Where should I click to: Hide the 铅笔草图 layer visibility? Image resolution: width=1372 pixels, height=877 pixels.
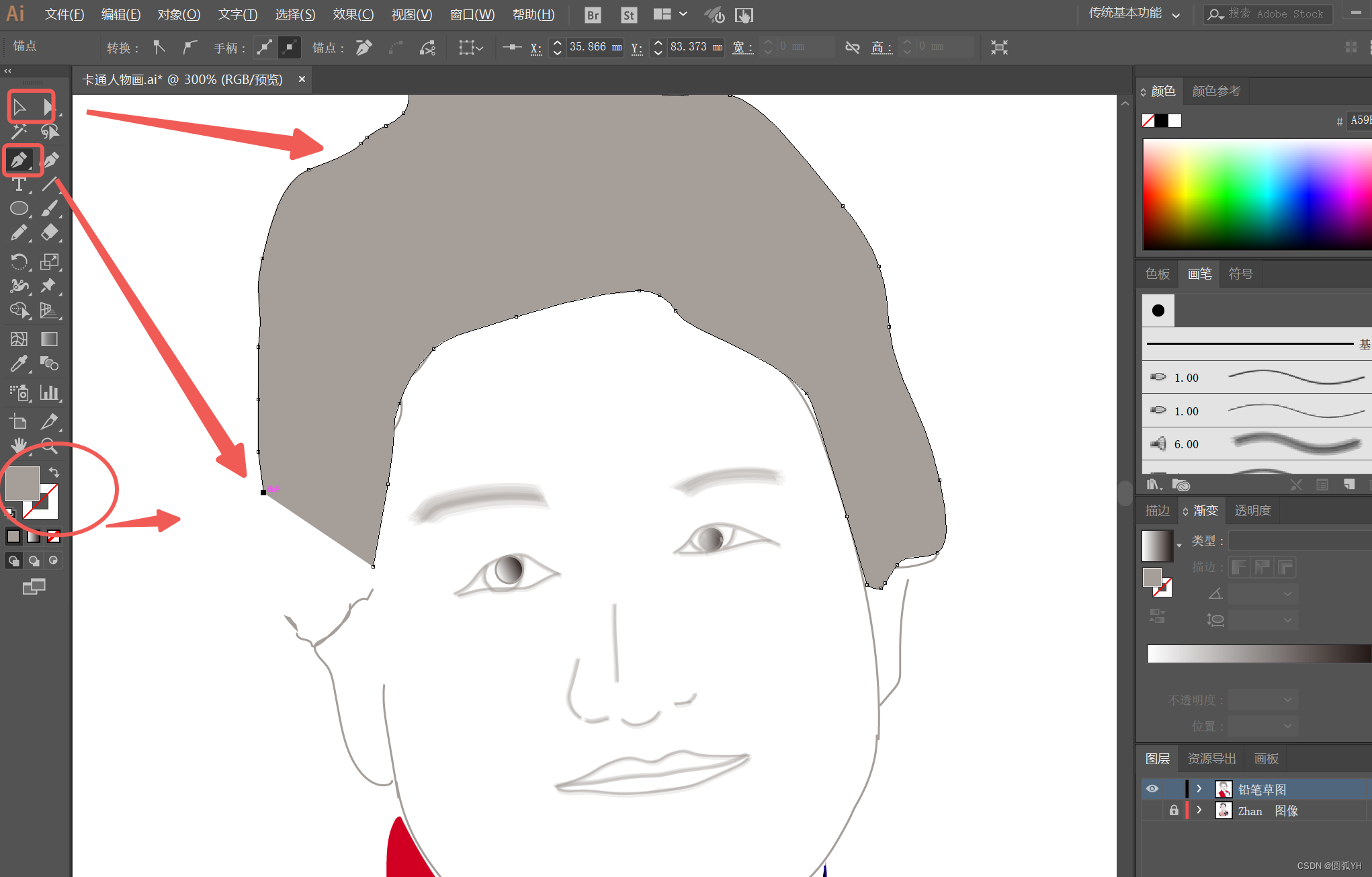click(1152, 789)
